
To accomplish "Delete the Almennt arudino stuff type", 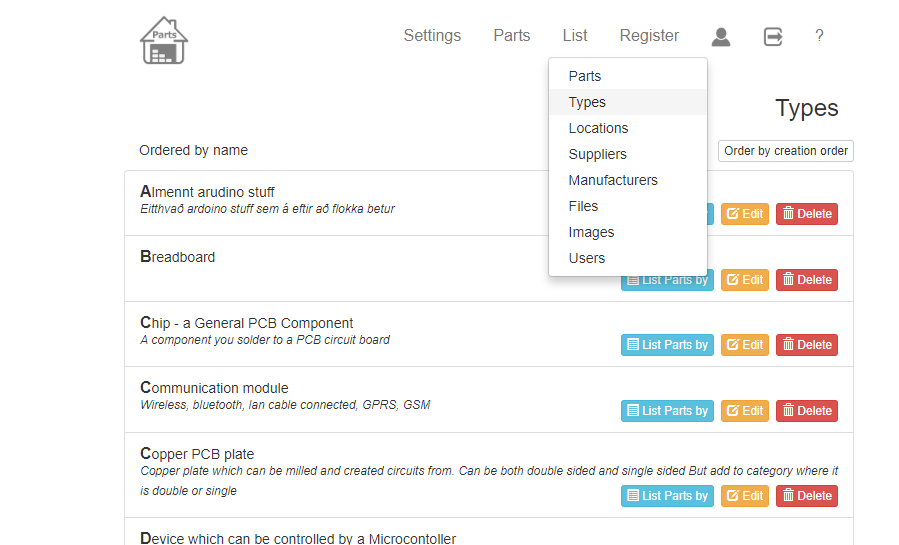I will (807, 214).
